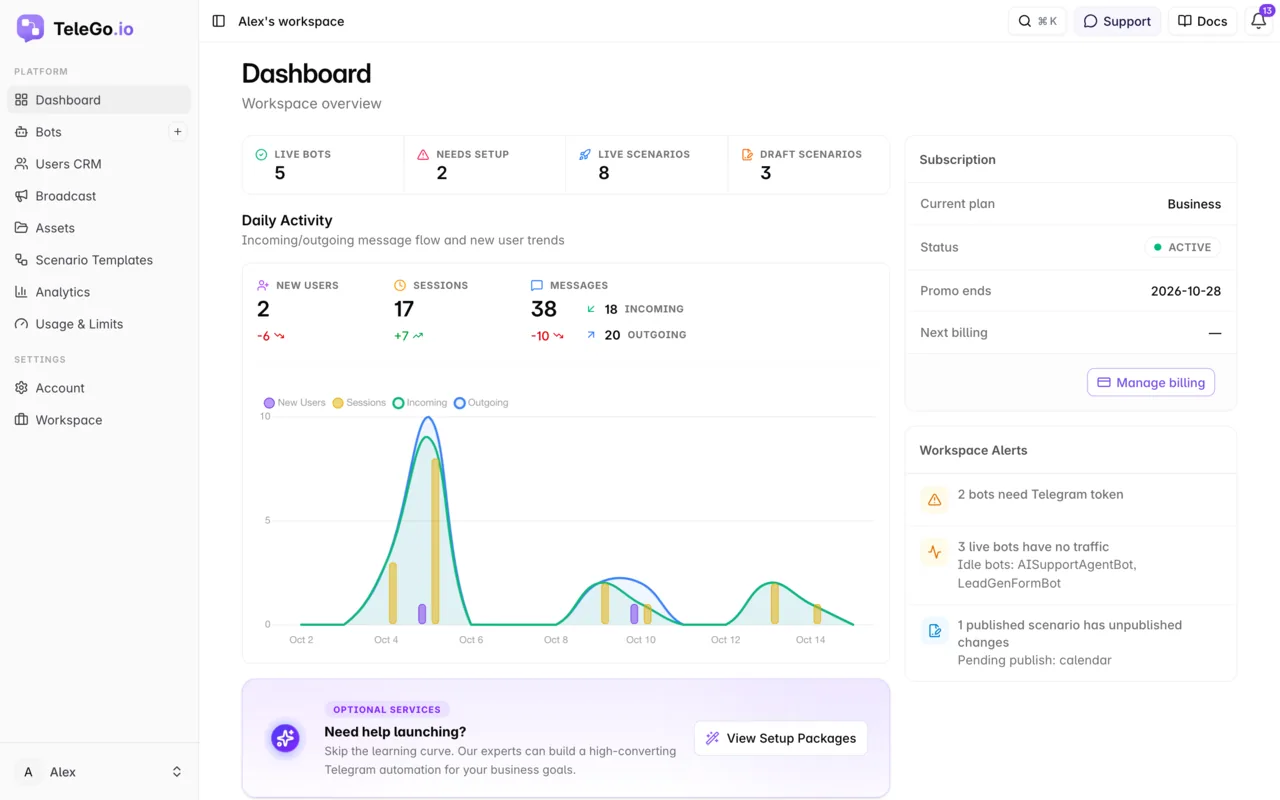1280x800 pixels.
Task: Open Scenario Templates page
Action: 99,260
